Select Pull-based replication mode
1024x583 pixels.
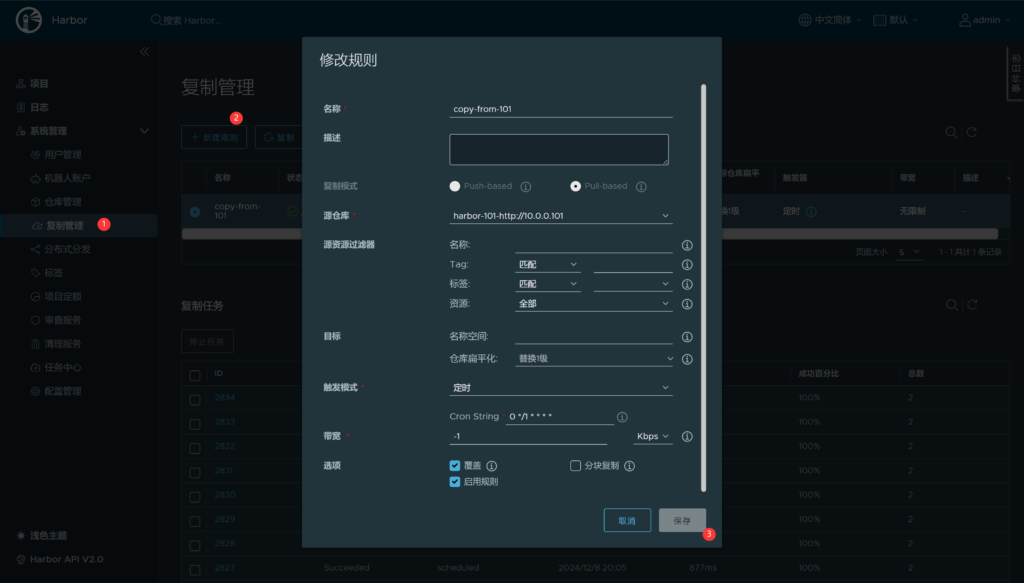point(575,186)
